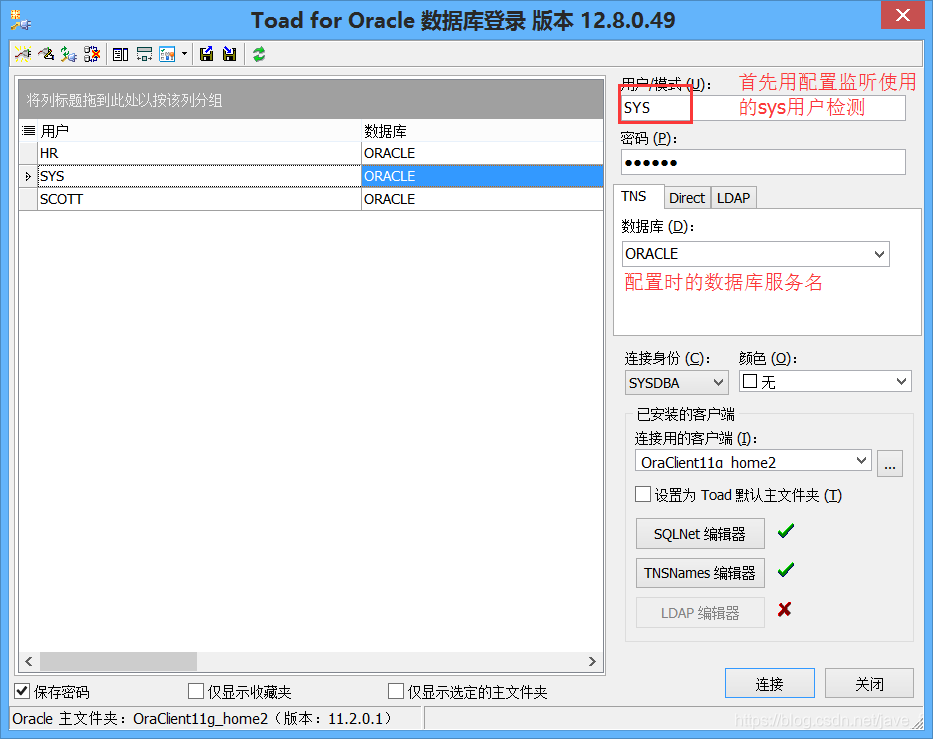Click the delete connection red X icon
Image resolution: width=933 pixels, height=739 pixels.
tap(92, 54)
